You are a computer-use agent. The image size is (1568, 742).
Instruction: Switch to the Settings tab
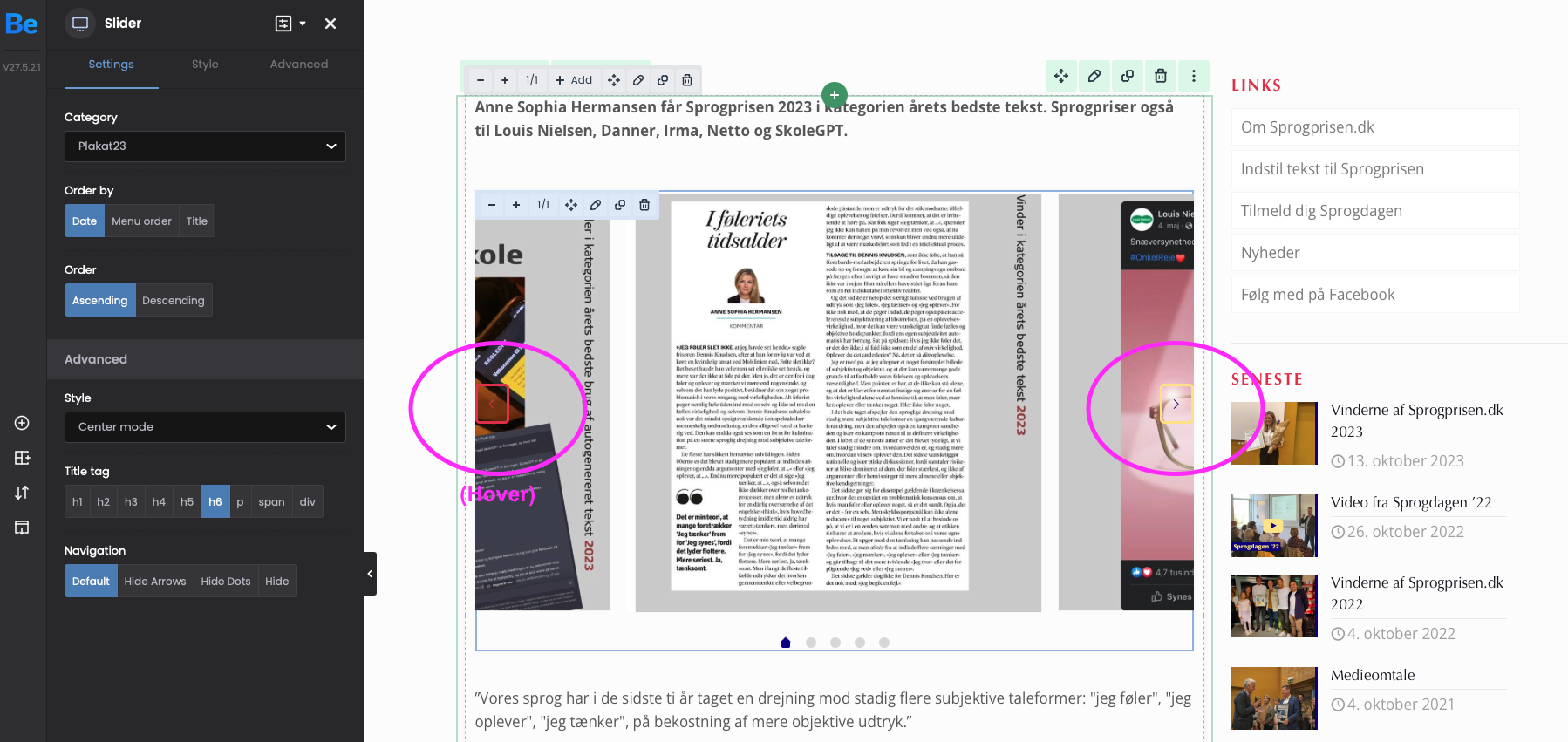[111, 65]
